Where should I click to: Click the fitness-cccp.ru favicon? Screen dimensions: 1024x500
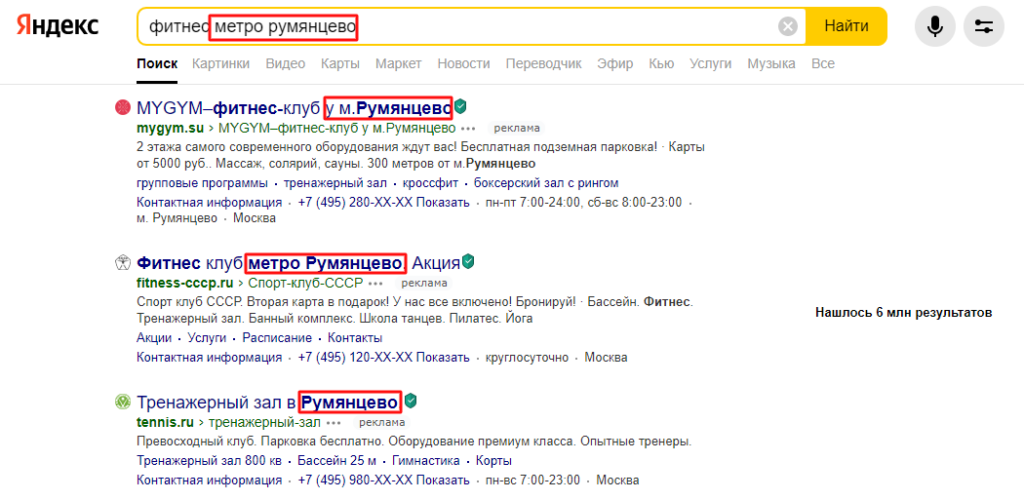(122, 263)
